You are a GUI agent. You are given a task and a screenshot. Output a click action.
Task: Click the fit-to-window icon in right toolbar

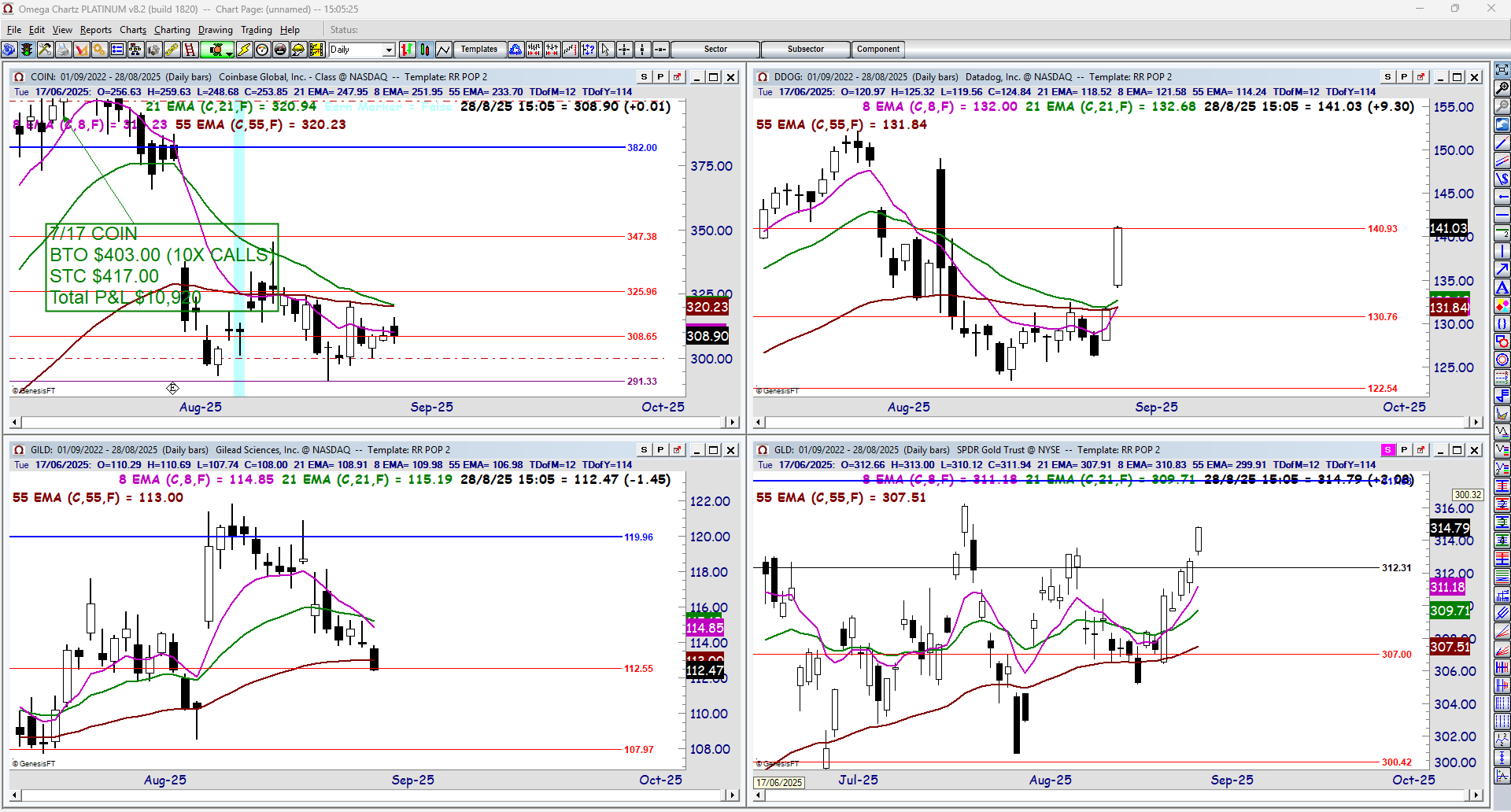1502,71
